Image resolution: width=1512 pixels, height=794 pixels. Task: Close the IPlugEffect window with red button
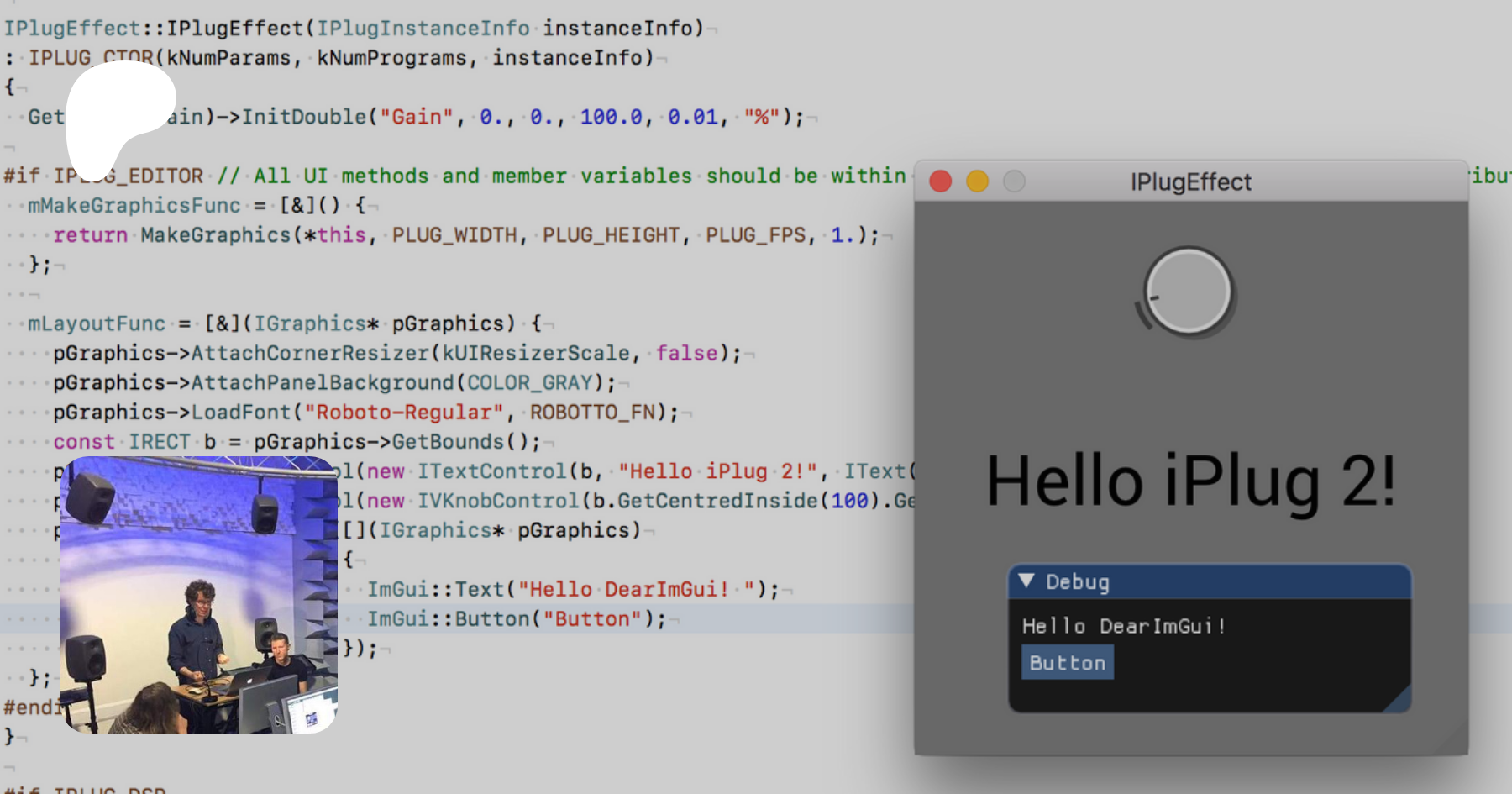[x=941, y=181]
